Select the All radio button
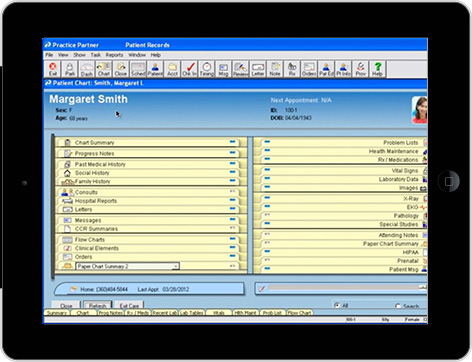The height and width of the screenshot is (362, 472). click(337, 305)
